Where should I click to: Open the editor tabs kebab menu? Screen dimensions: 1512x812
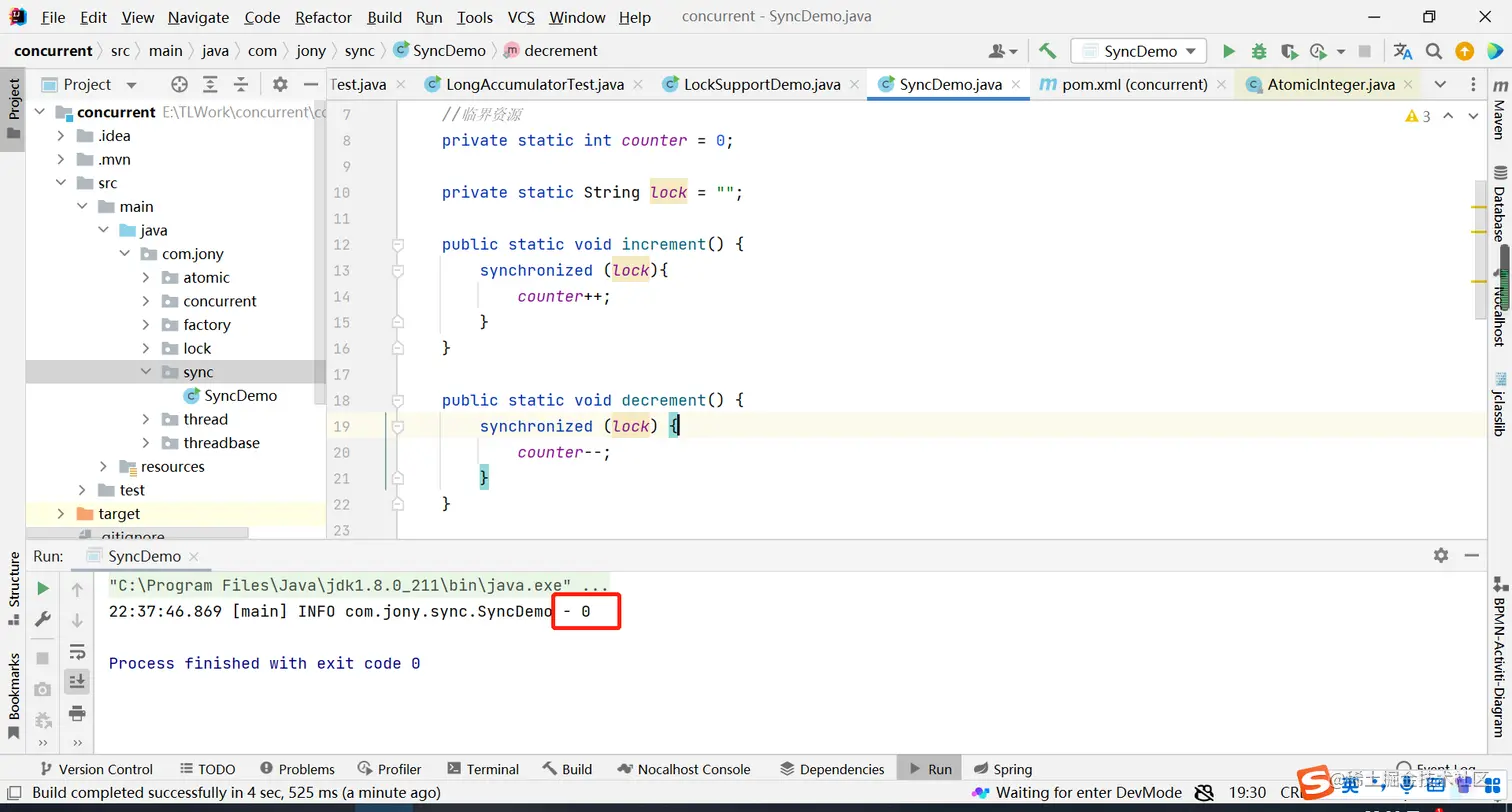[1474, 85]
